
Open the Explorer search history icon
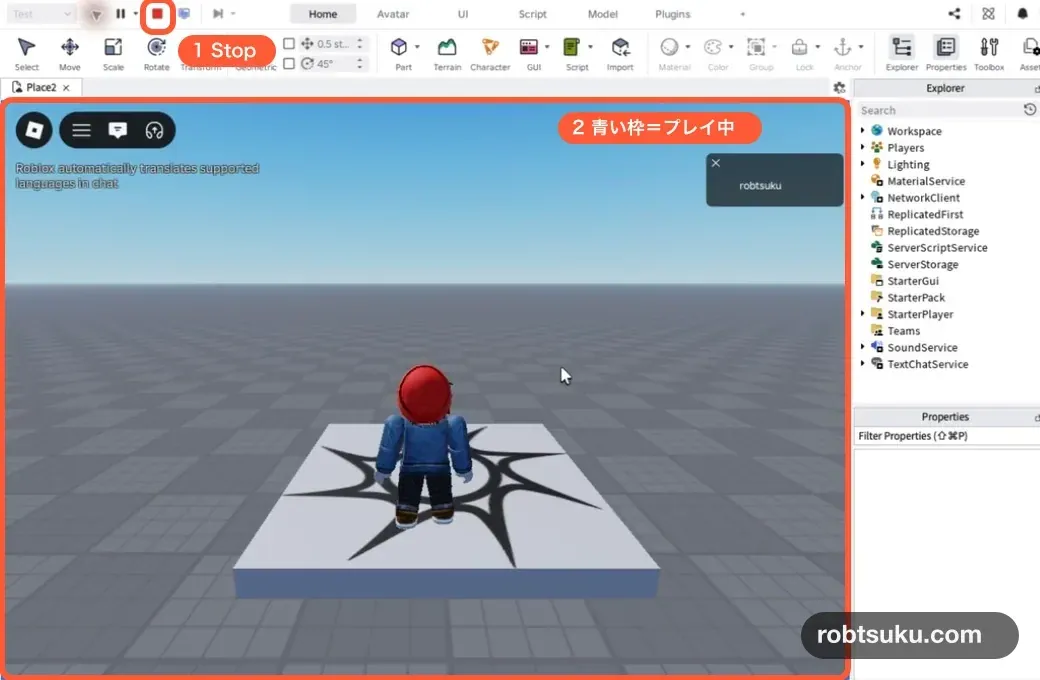1030,109
